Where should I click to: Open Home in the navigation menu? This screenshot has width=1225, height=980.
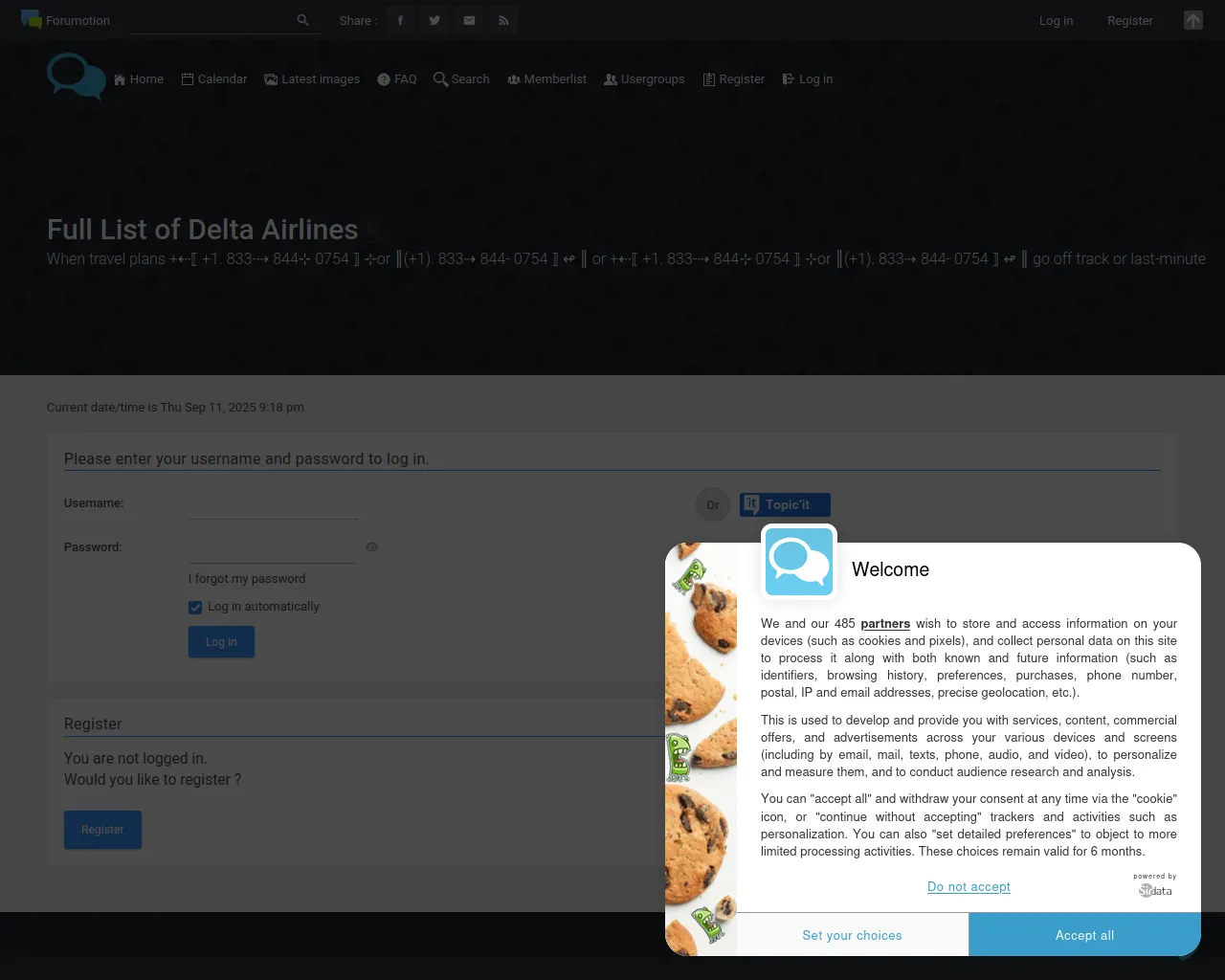click(139, 79)
